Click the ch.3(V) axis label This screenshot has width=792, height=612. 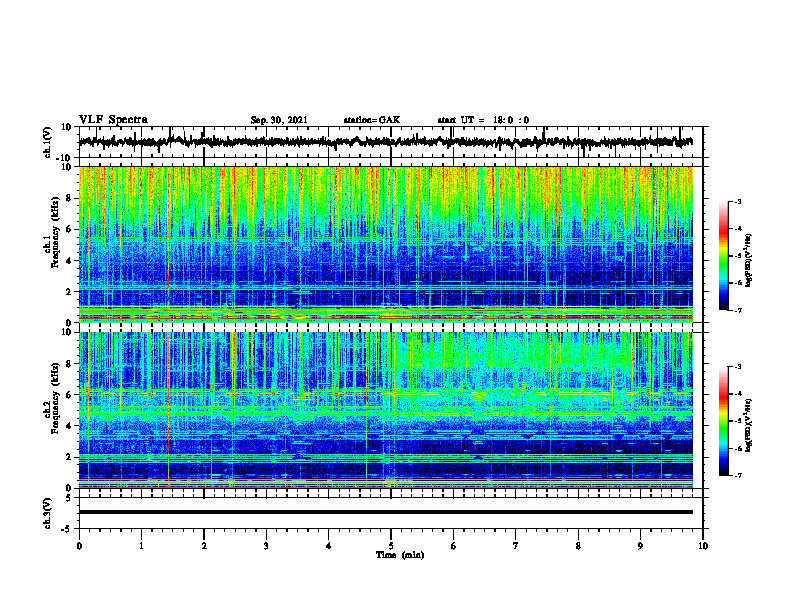coord(48,513)
